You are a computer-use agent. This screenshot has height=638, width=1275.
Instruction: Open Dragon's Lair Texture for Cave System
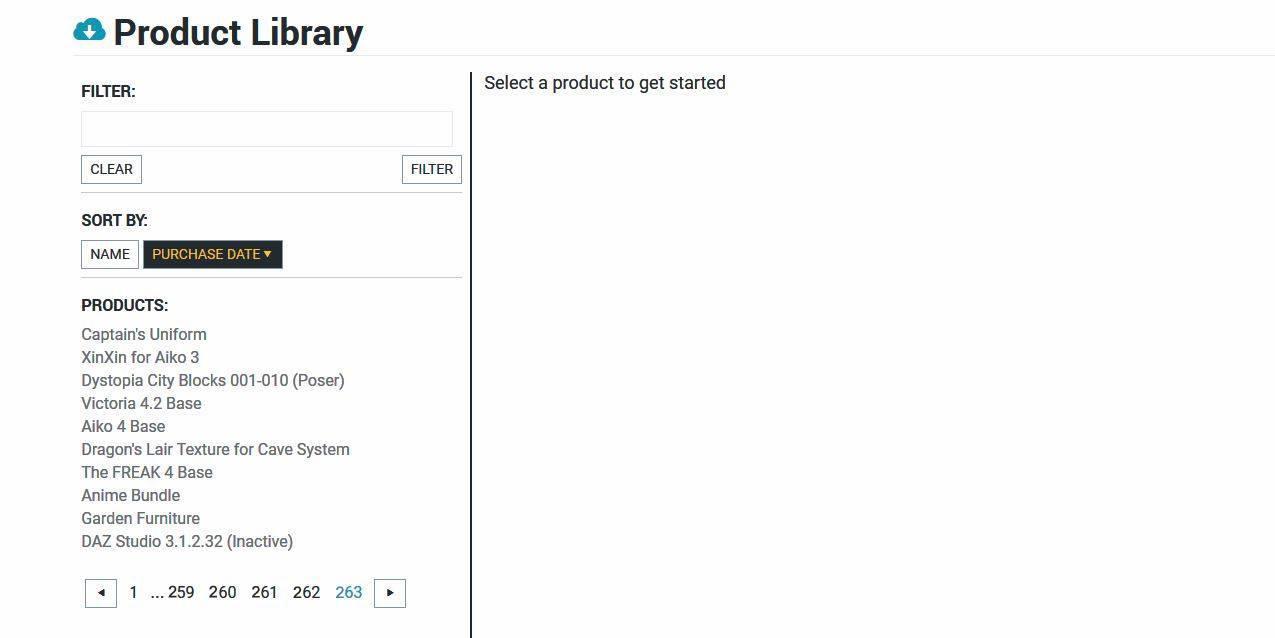(x=215, y=449)
